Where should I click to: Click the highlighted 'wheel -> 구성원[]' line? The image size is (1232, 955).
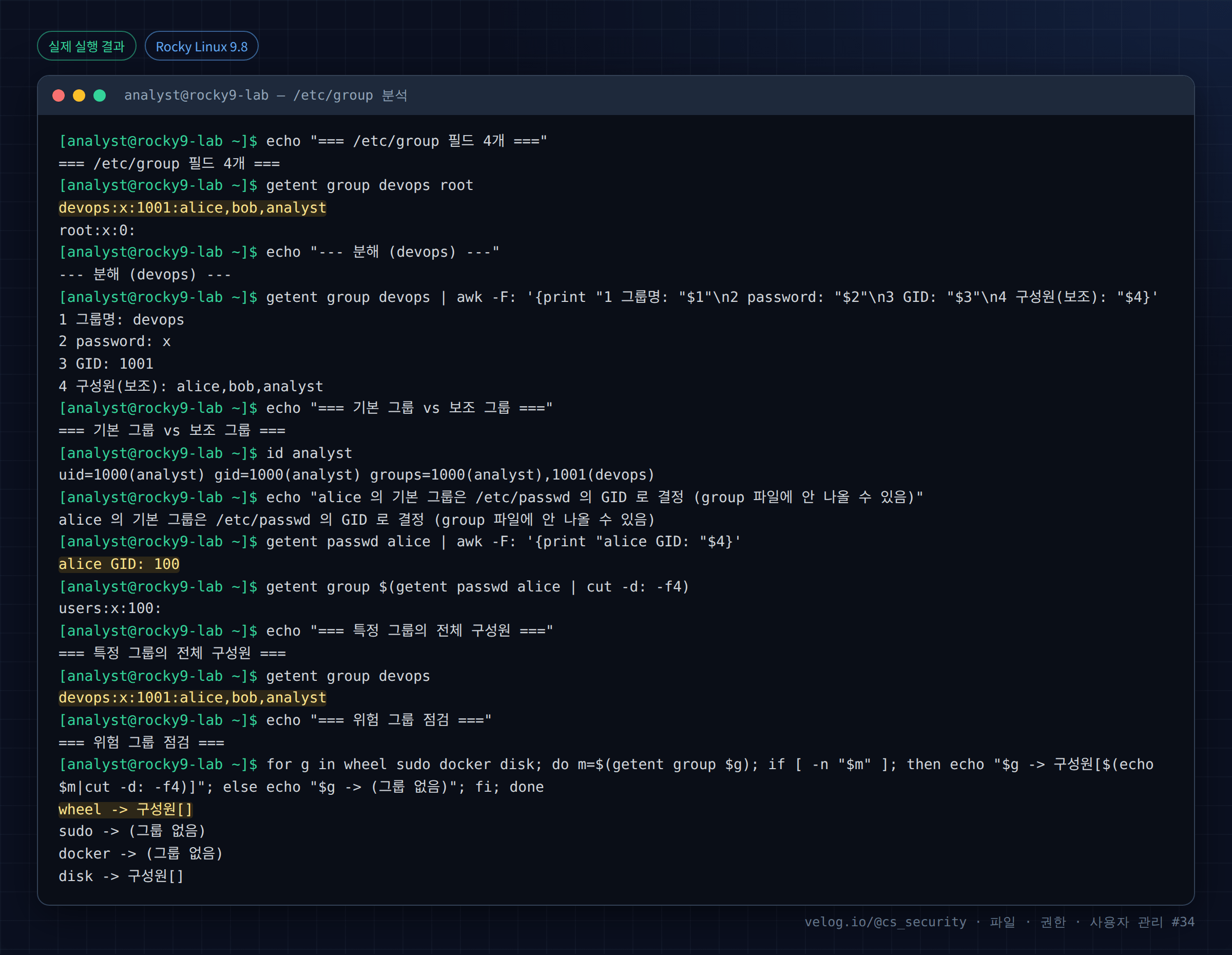(x=126, y=810)
